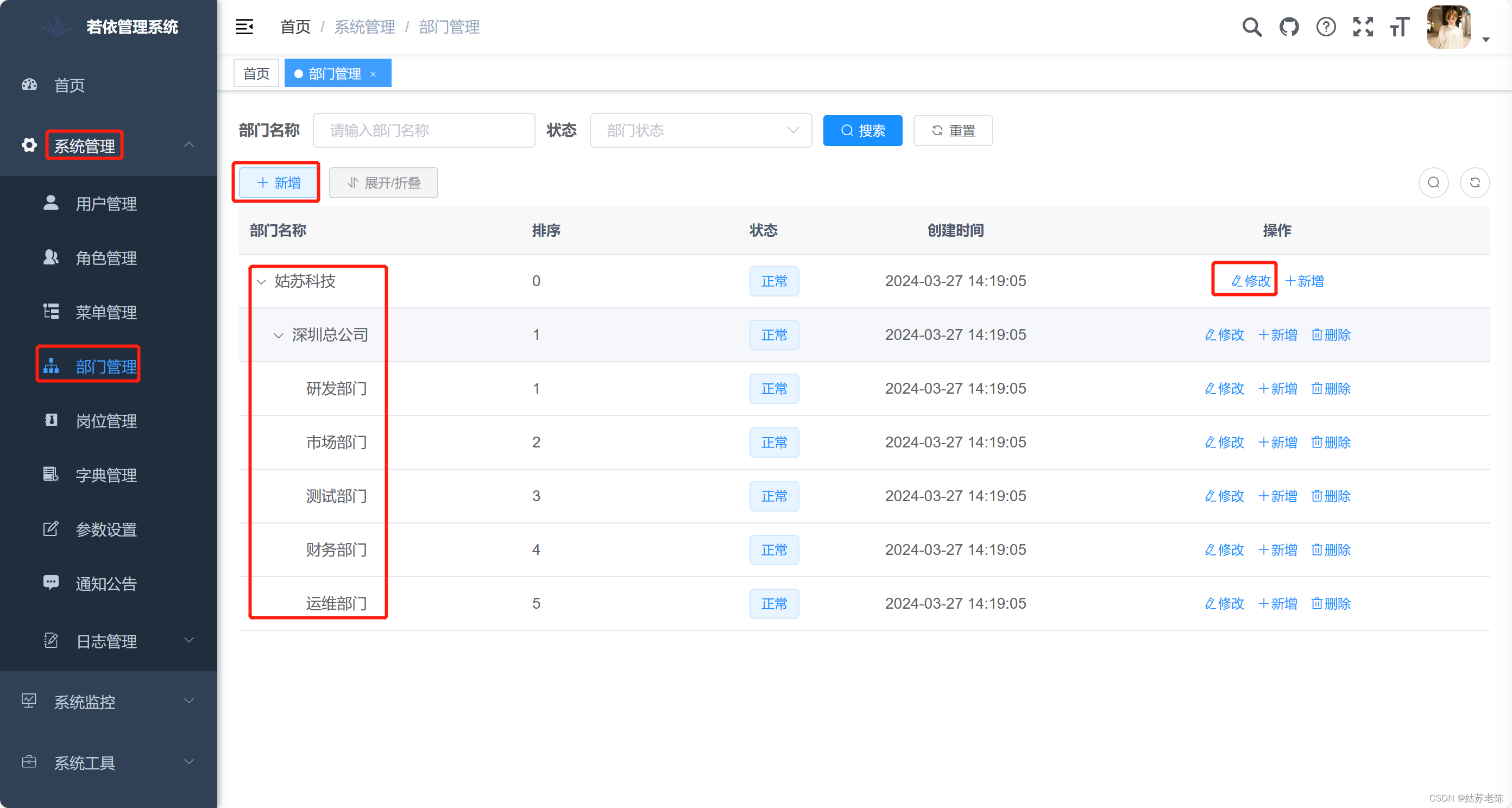Open the GitHub source icon
Screen dimensions: 1512x808
1289,27
